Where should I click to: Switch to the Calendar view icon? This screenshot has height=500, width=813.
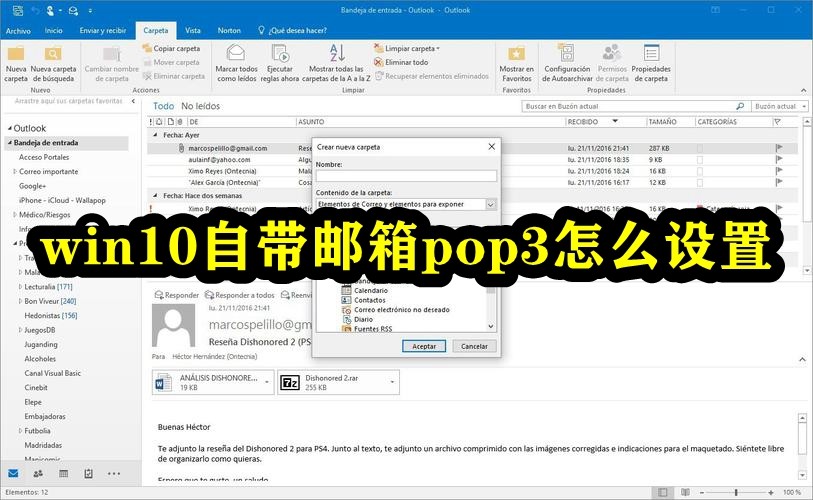(63, 473)
